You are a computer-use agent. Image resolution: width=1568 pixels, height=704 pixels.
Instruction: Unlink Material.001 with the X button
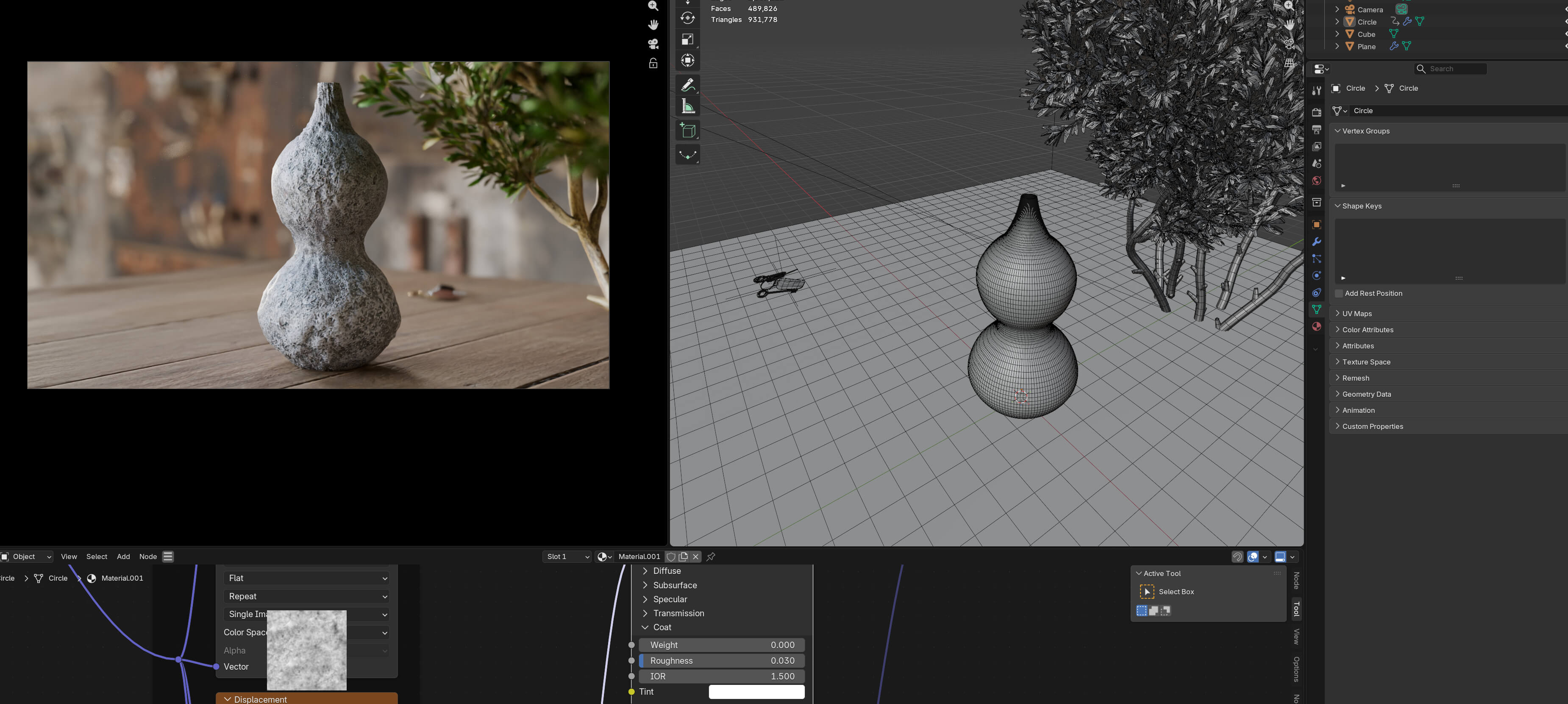click(696, 557)
